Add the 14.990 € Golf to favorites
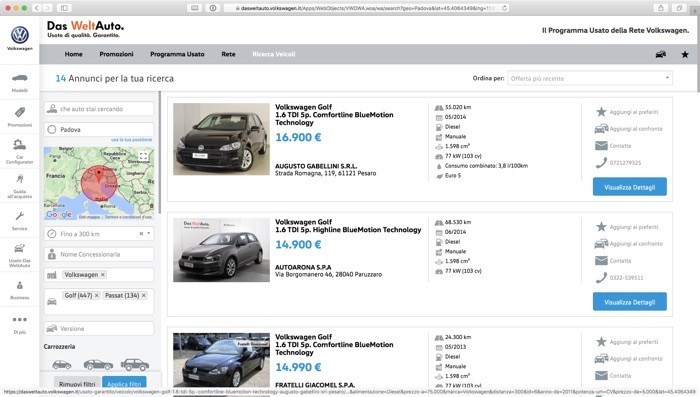700x397 pixels. pos(627,342)
